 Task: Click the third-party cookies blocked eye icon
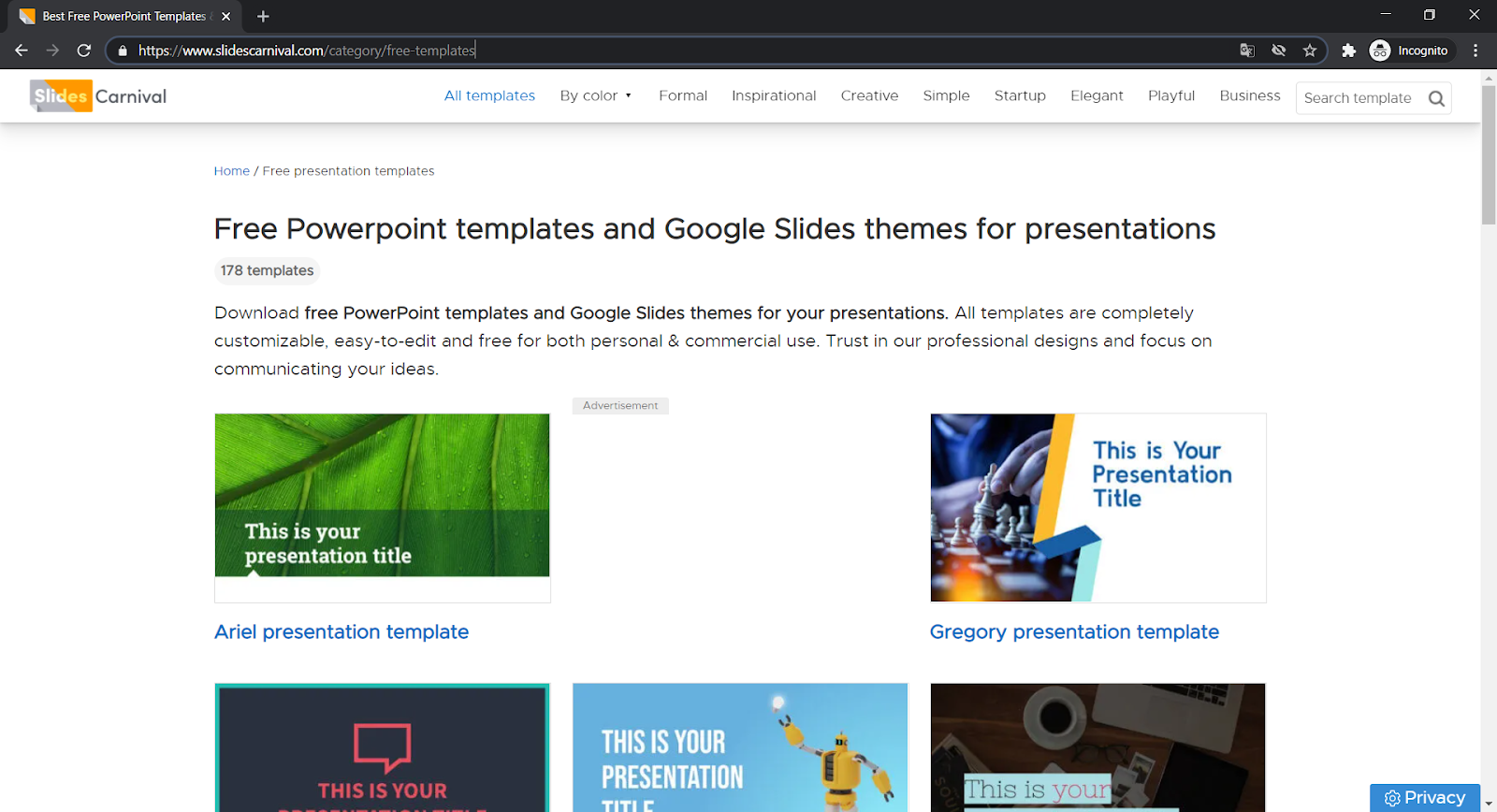coord(1278,51)
